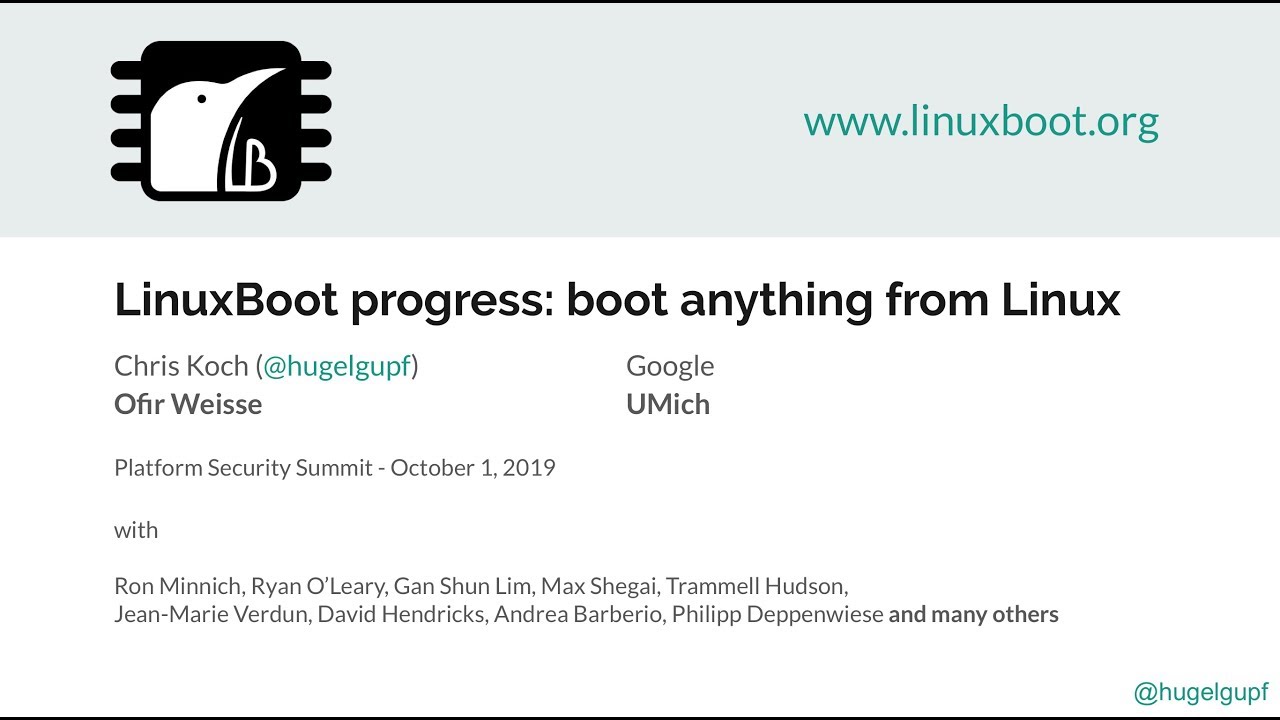The width and height of the screenshot is (1280, 720).
Task: Click the name 'Trammell Hudson'
Action: coord(756,586)
